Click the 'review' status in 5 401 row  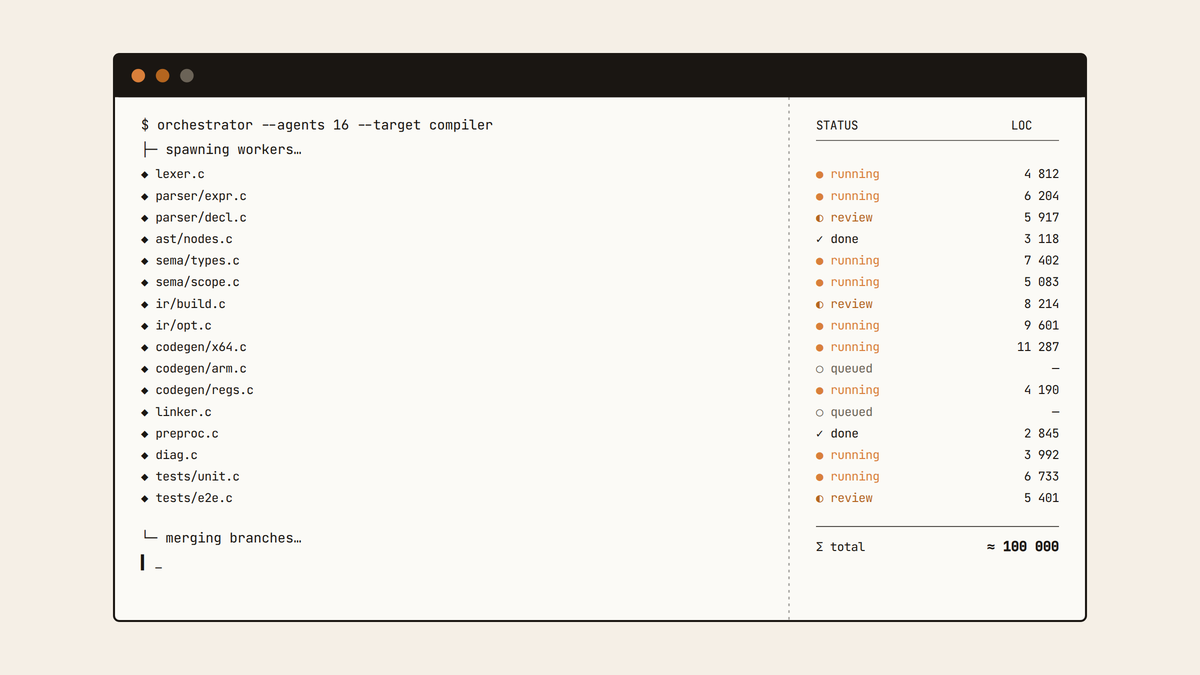click(x=851, y=498)
